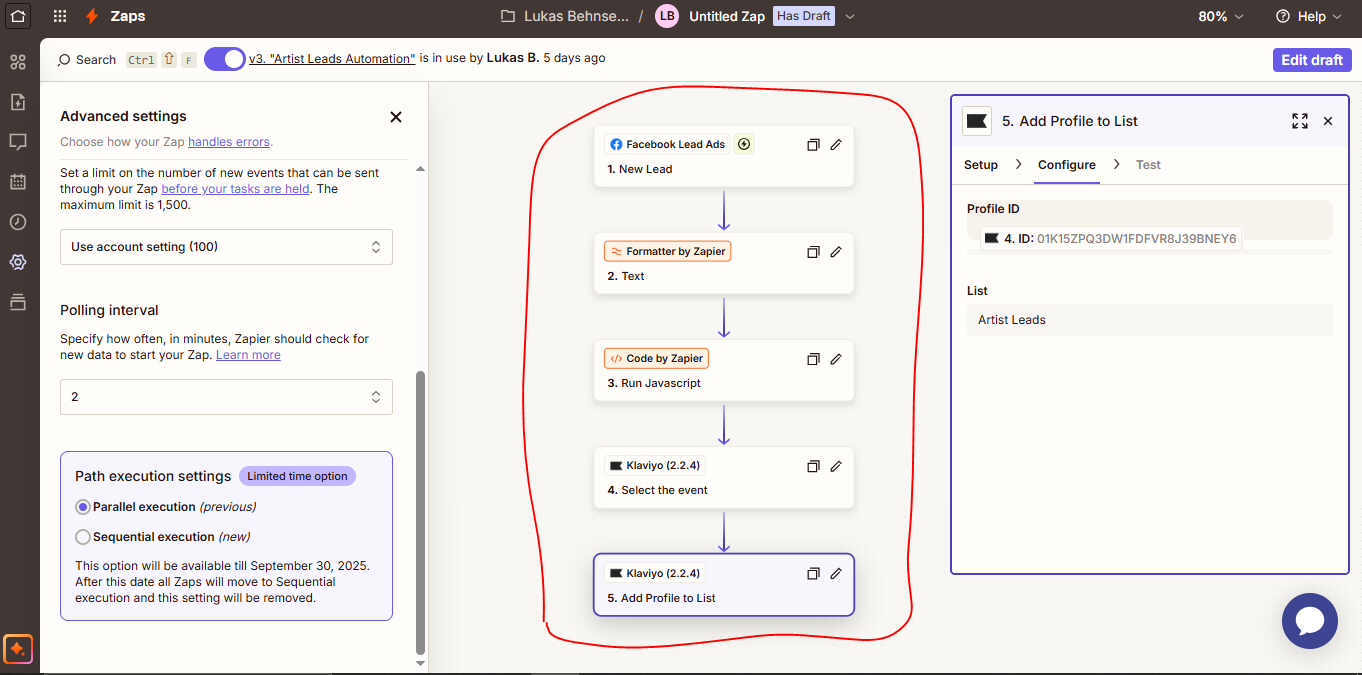Rename the 2. Text step with pencil
The height and width of the screenshot is (675, 1362).
tap(836, 252)
